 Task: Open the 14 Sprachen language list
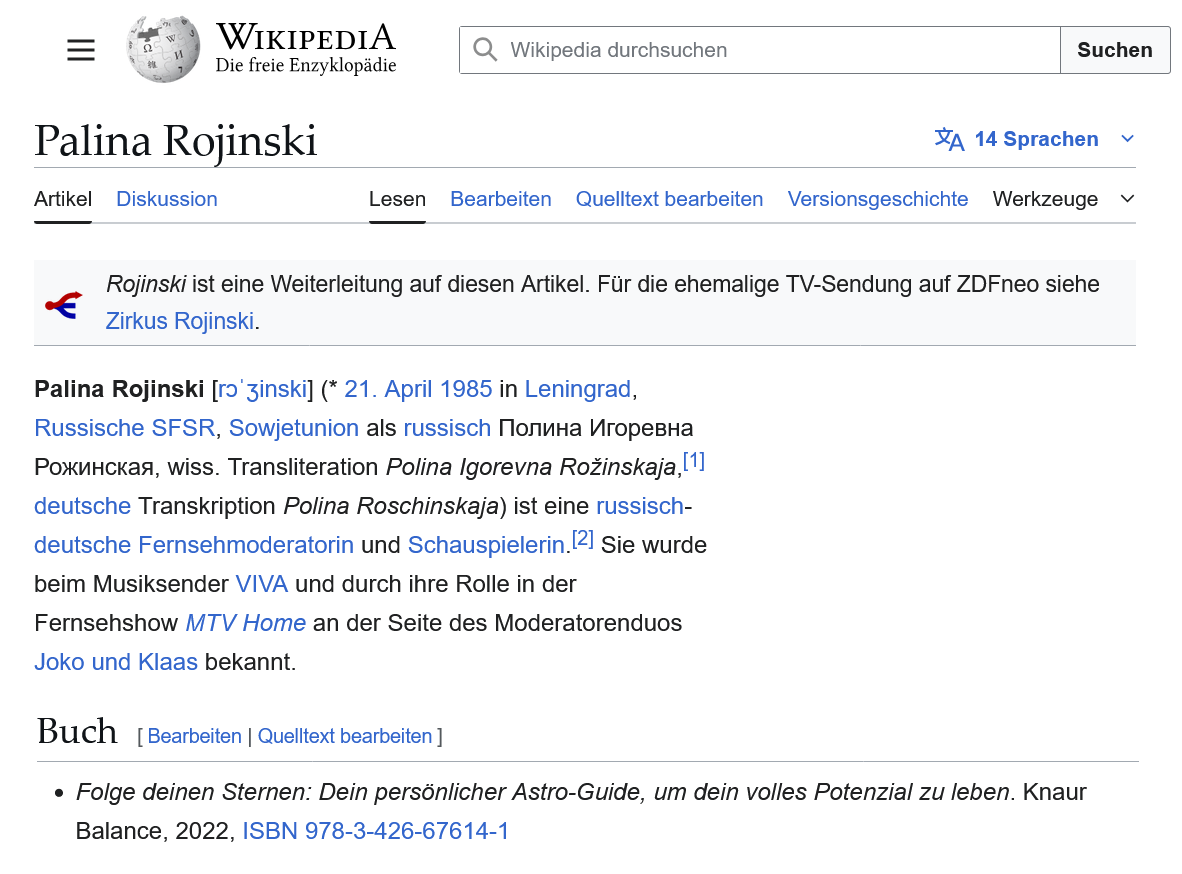pos(1037,139)
